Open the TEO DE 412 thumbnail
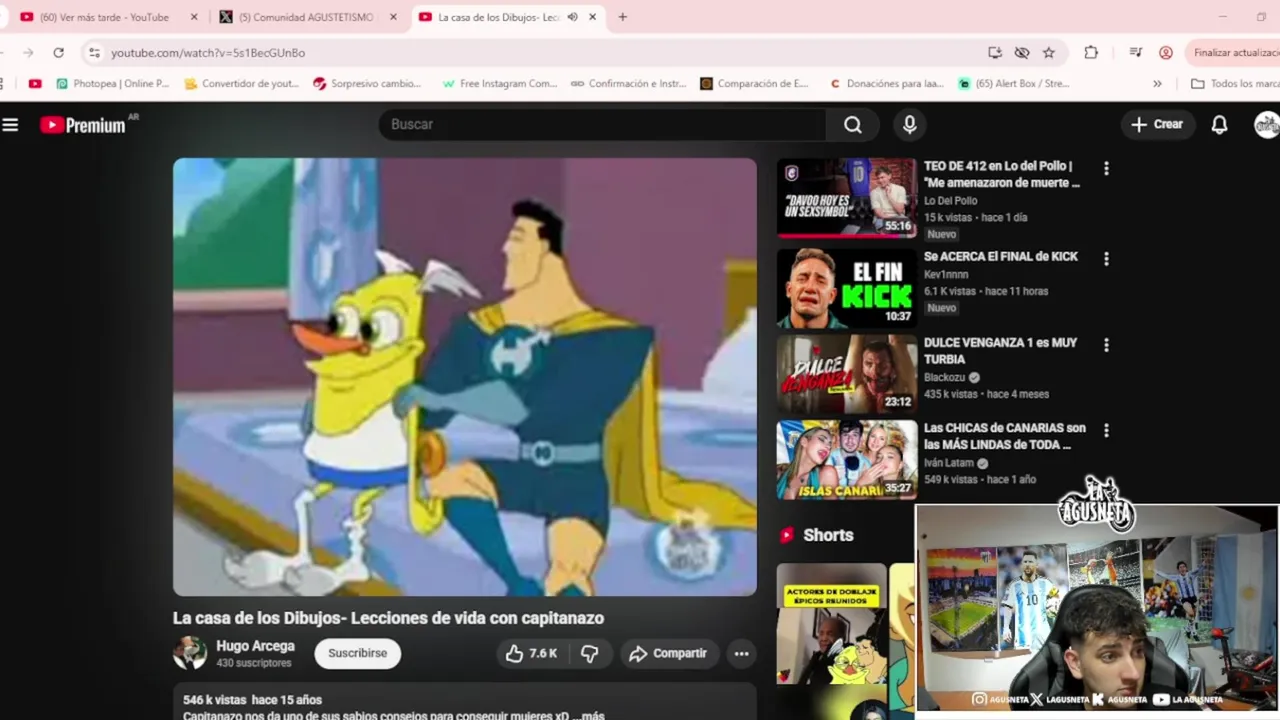Viewport: 1280px width, 720px height. pos(846,198)
